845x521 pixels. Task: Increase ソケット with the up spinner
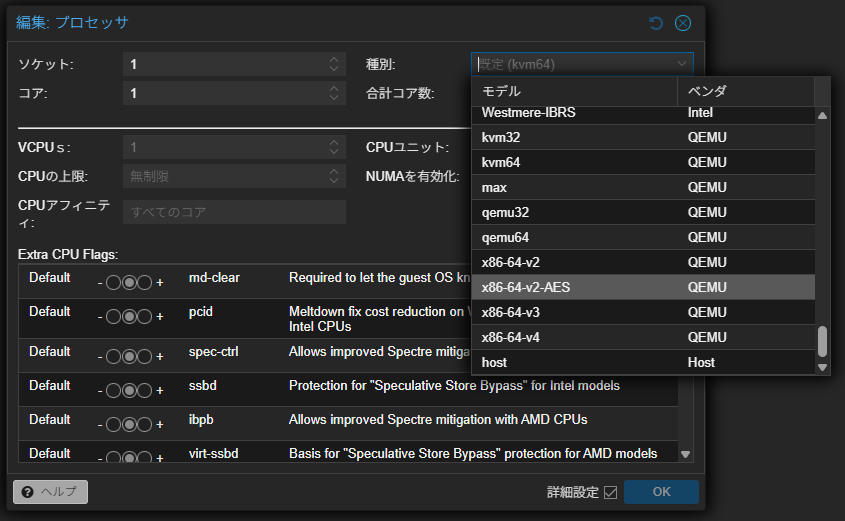(x=334, y=59)
